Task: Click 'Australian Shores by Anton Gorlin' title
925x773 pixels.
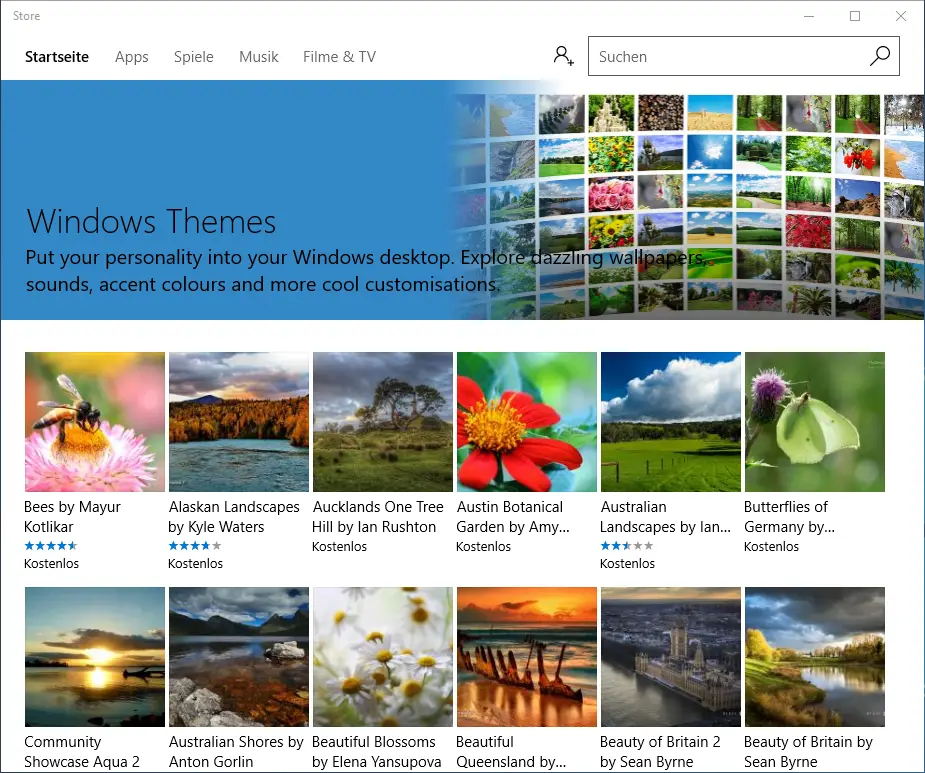Action: pos(236,752)
